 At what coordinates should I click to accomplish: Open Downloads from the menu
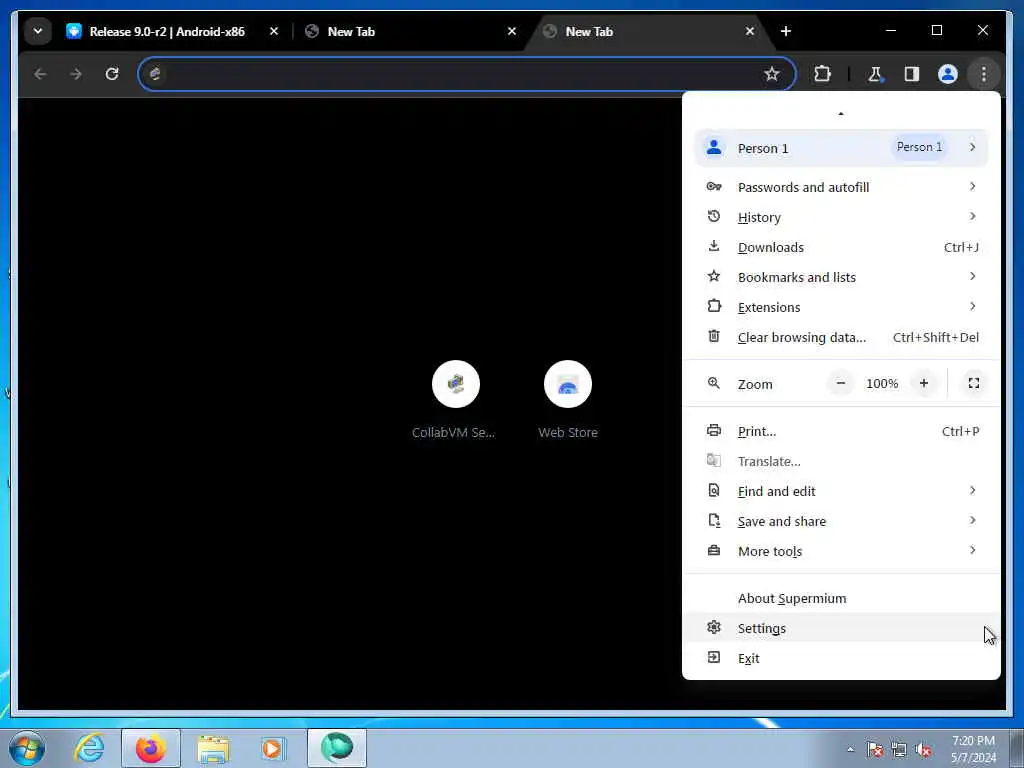(841, 248)
